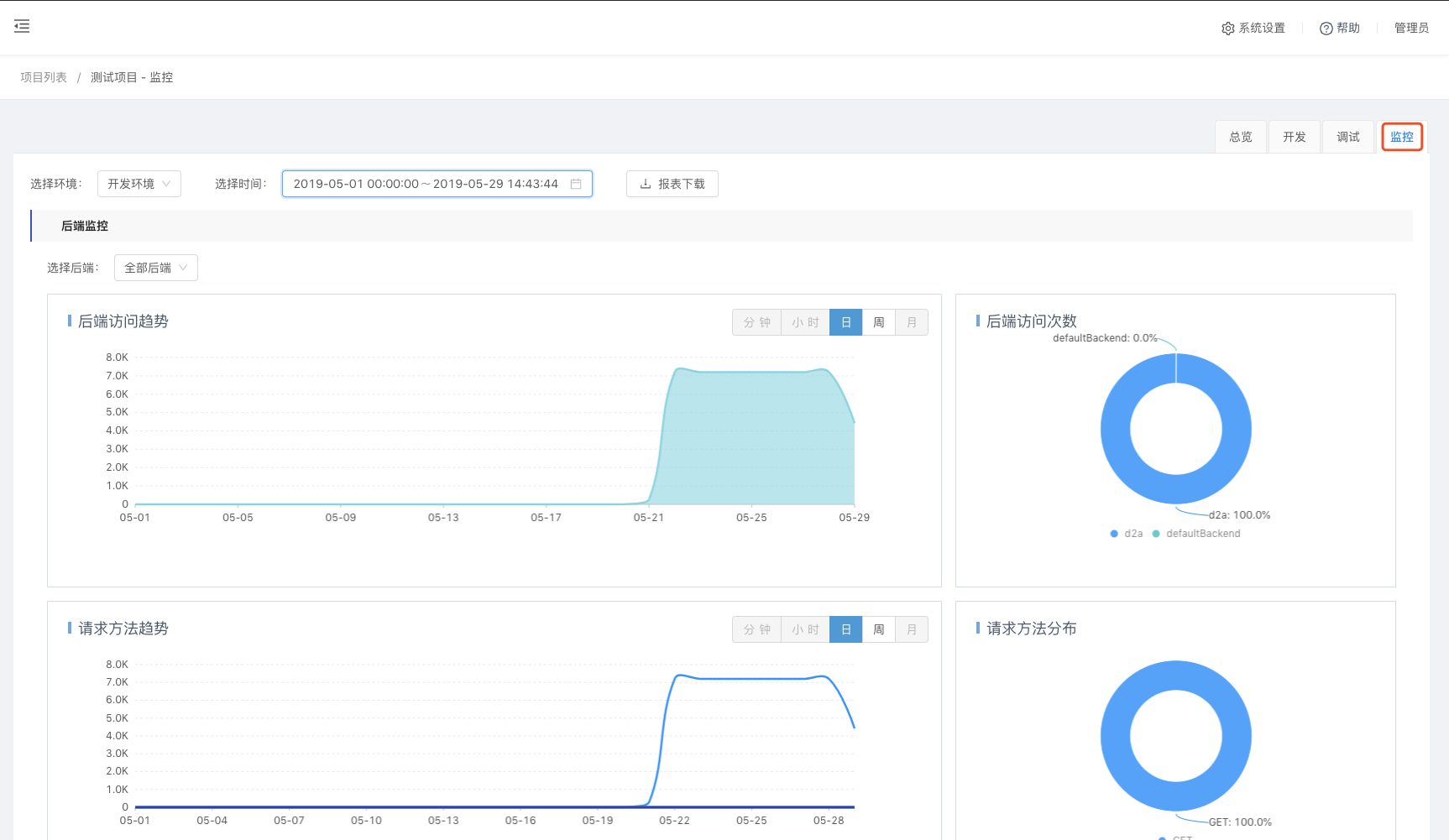Switch request method trend to daily view
This screenshot has height=840, width=1449.
[845, 629]
